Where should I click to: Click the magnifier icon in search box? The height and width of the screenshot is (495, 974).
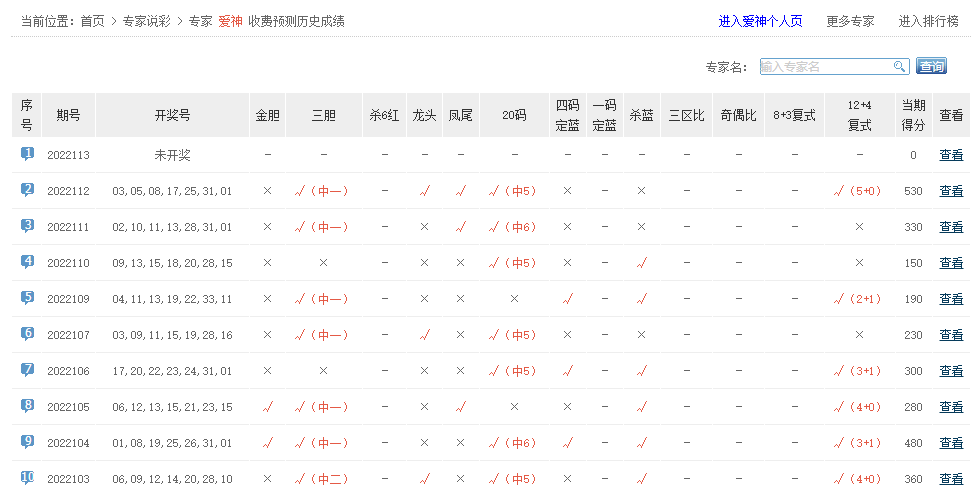899,67
